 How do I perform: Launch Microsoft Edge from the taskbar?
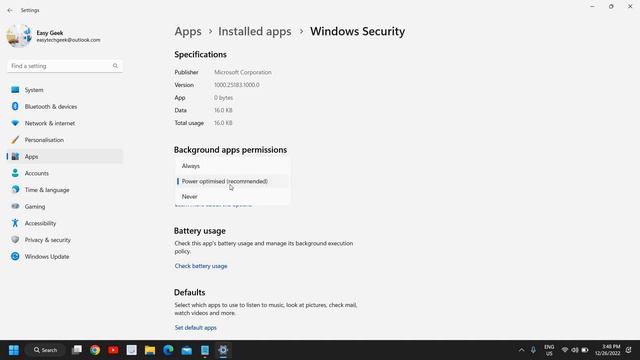168,350
